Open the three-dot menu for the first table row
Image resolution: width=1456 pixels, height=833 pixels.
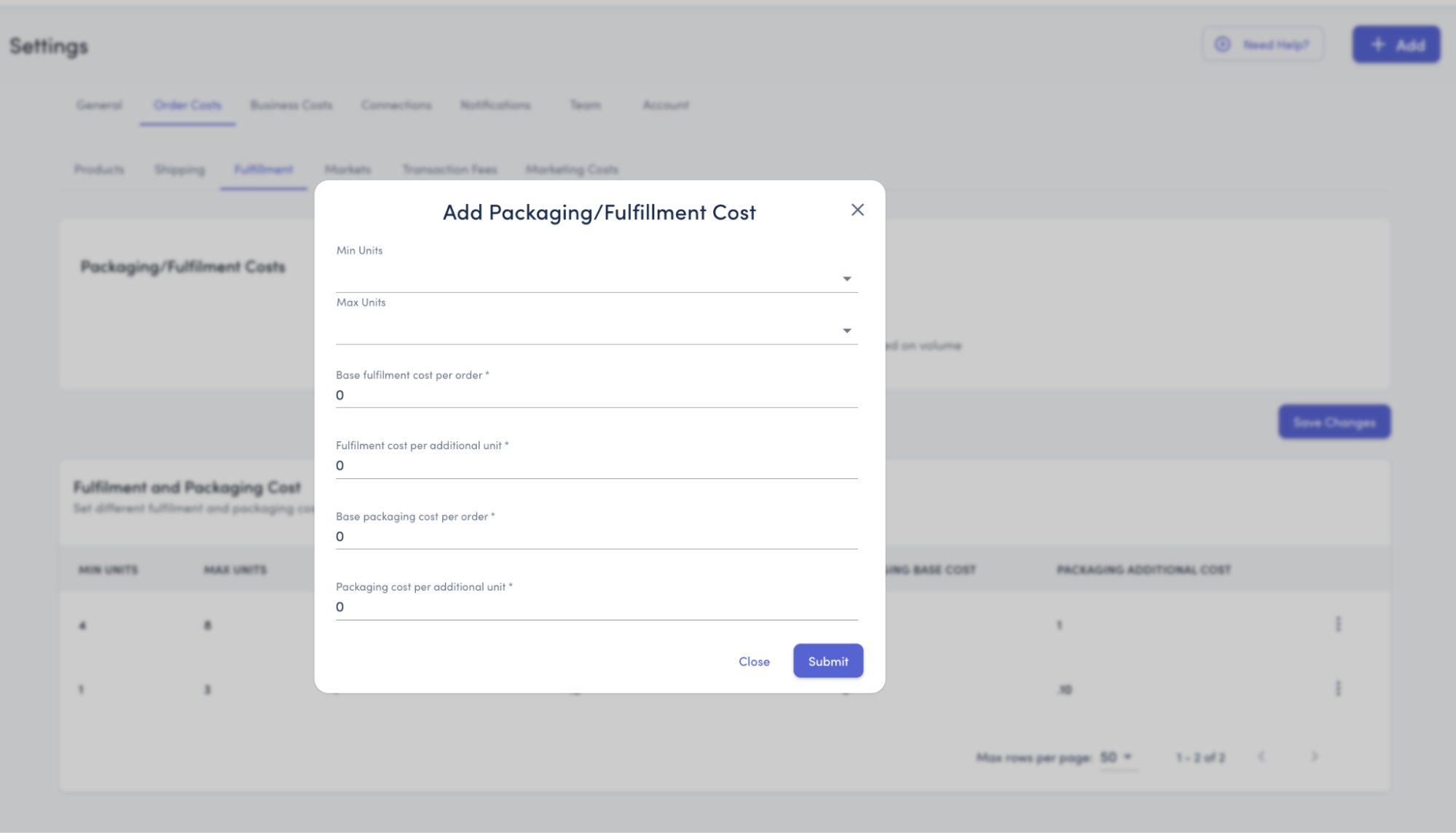tap(1337, 624)
